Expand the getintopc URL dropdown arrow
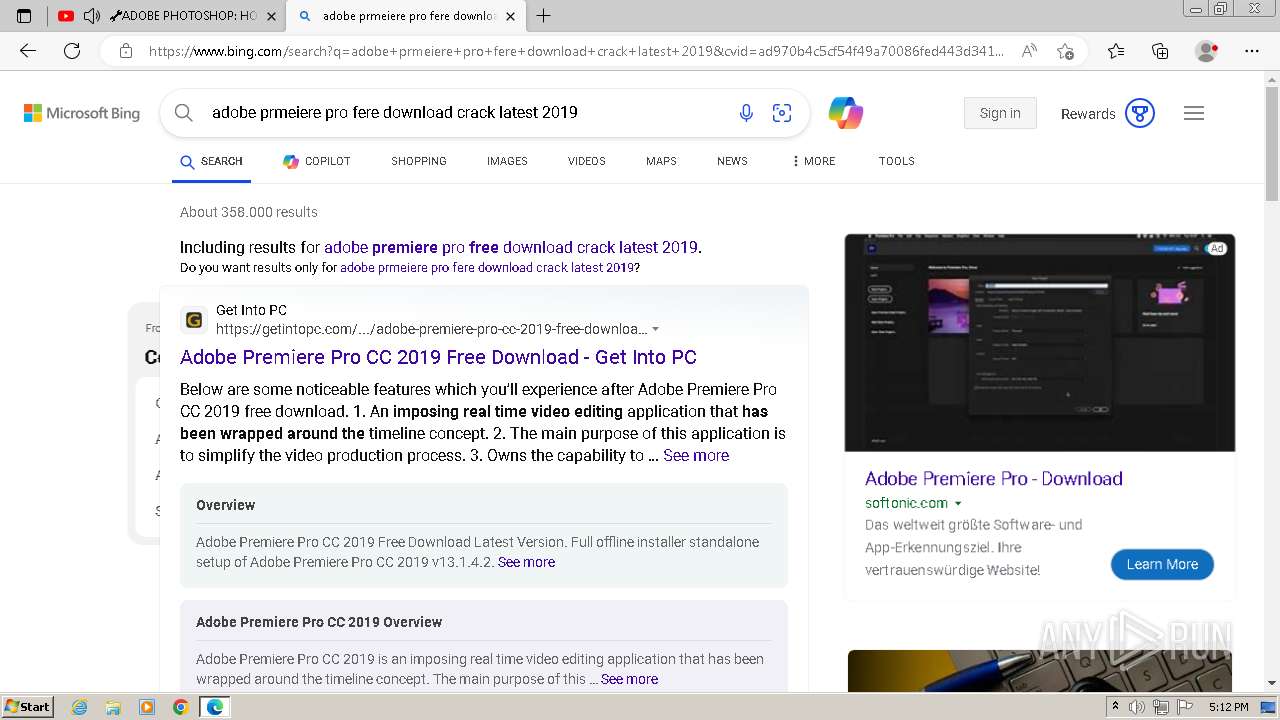Image resolution: width=1280 pixels, height=720 pixels. tap(656, 329)
